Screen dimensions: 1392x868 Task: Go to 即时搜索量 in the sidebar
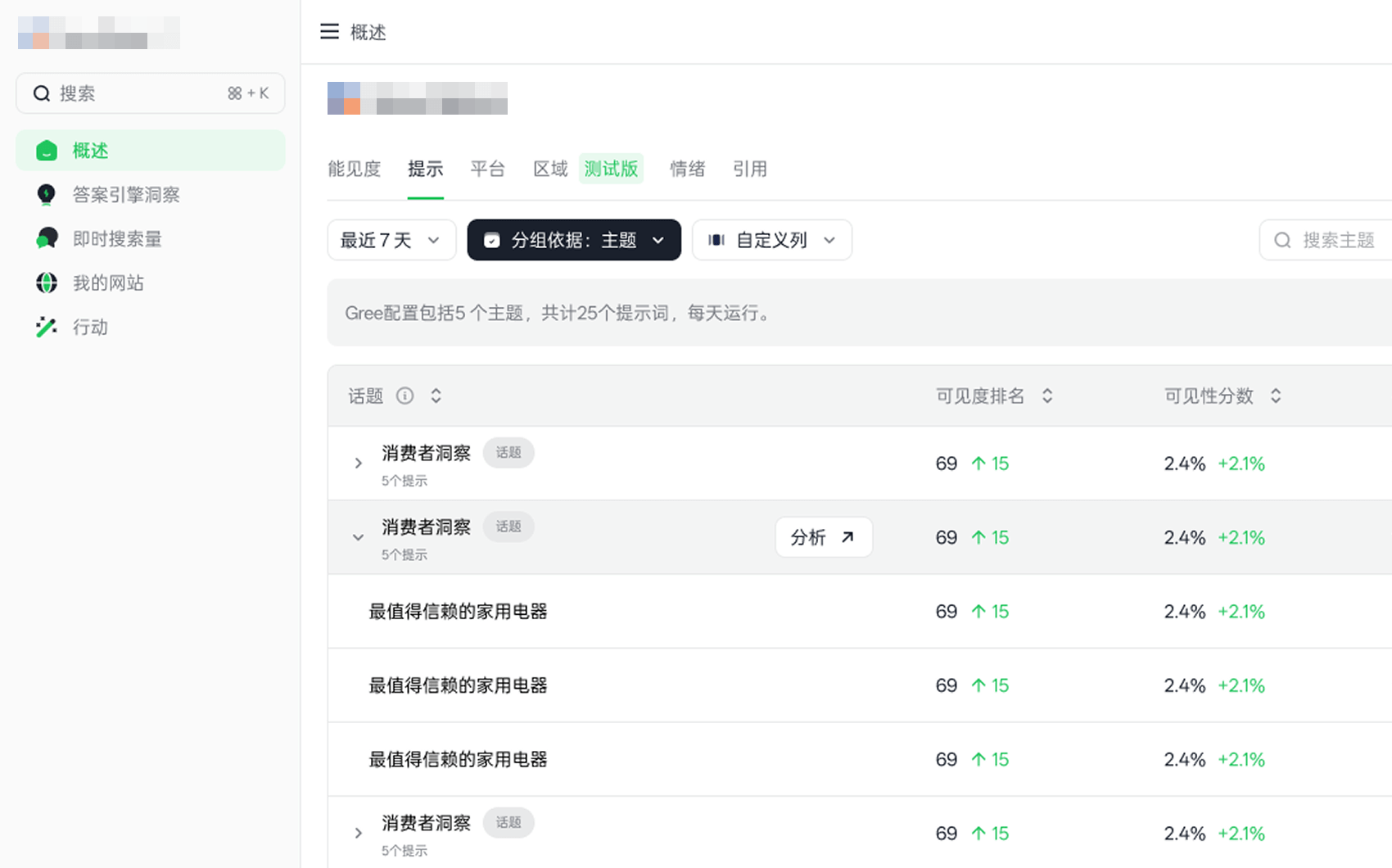pyautogui.click(x=116, y=239)
